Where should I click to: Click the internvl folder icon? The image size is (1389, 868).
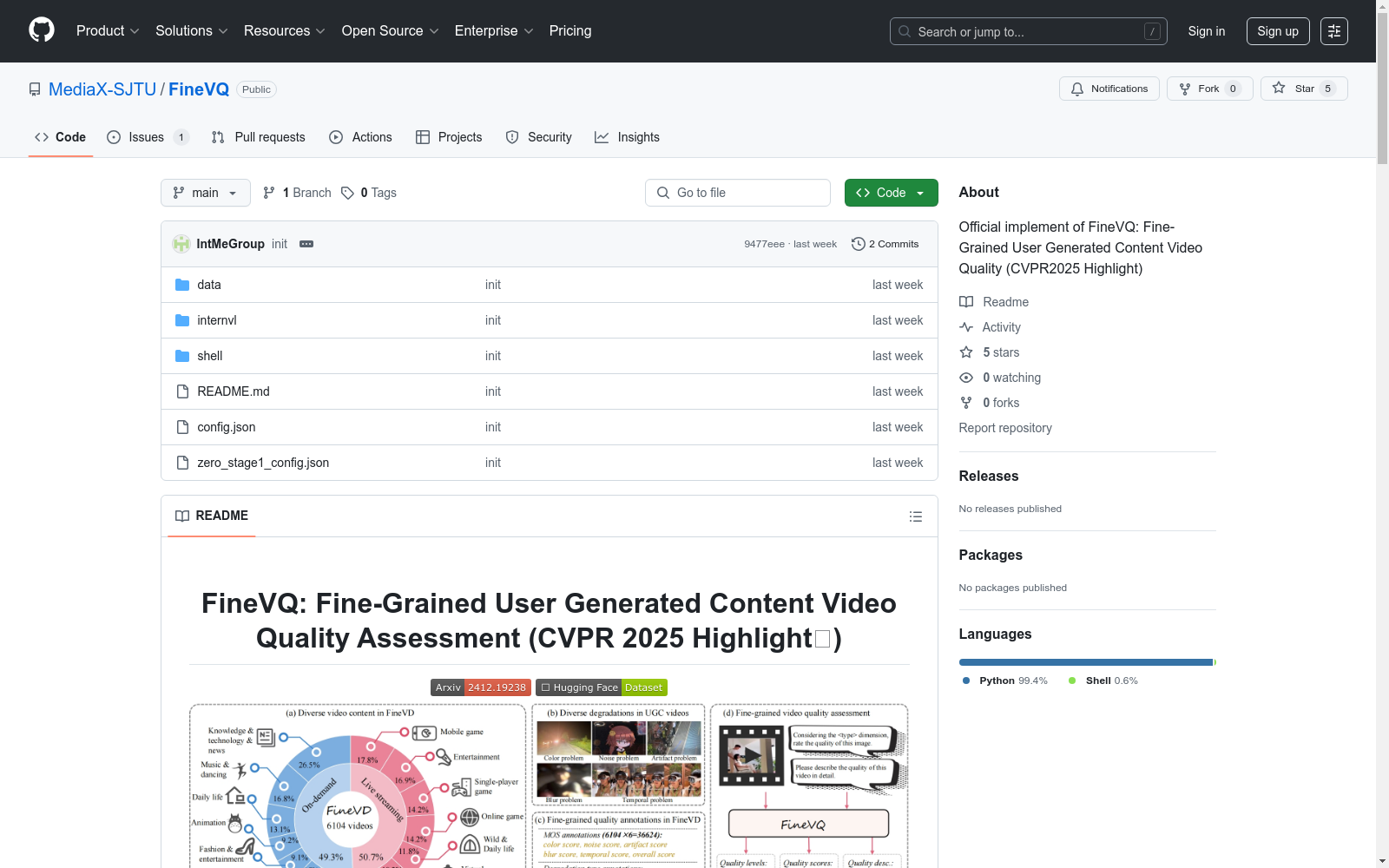click(182, 320)
